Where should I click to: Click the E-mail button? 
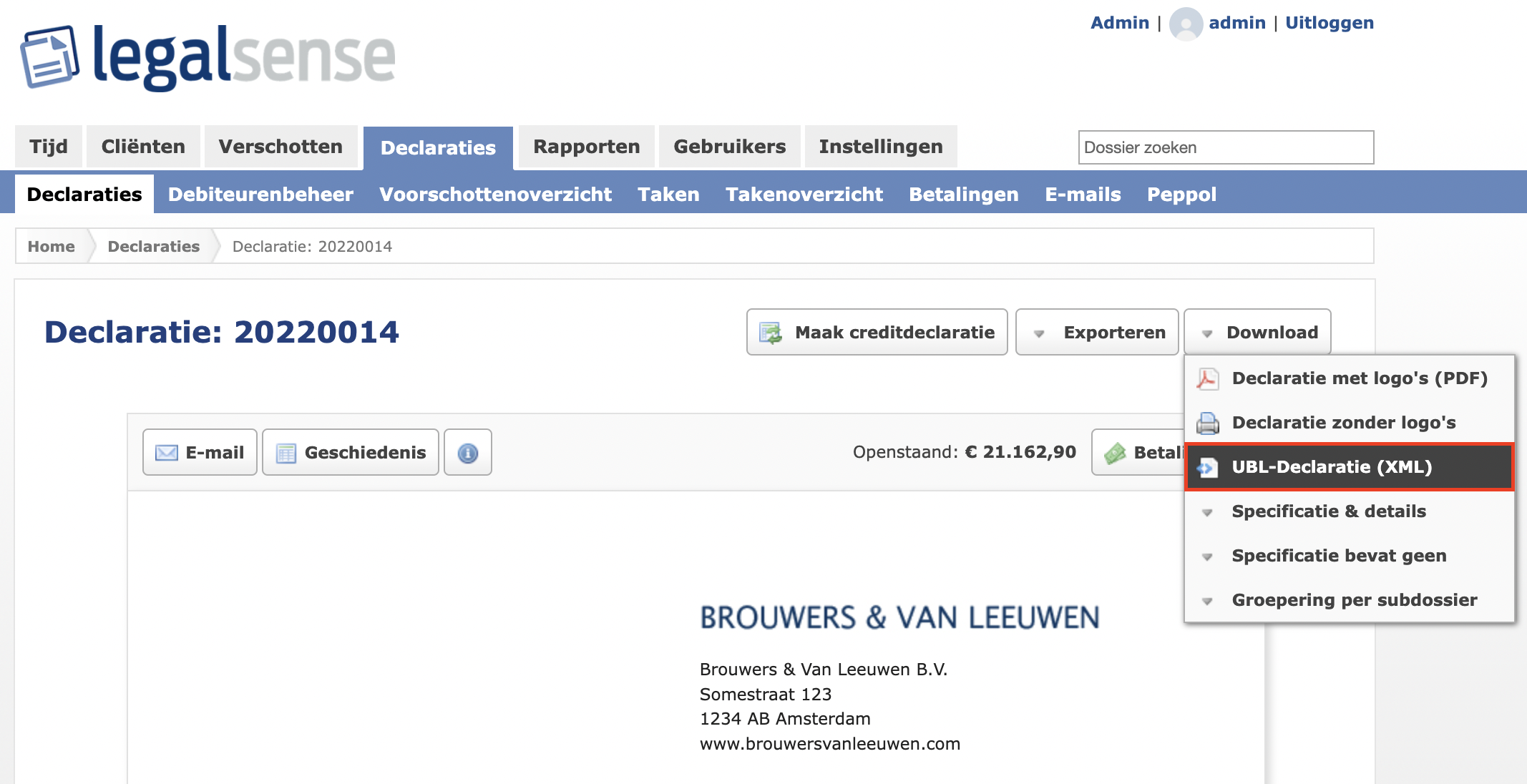pos(200,452)
